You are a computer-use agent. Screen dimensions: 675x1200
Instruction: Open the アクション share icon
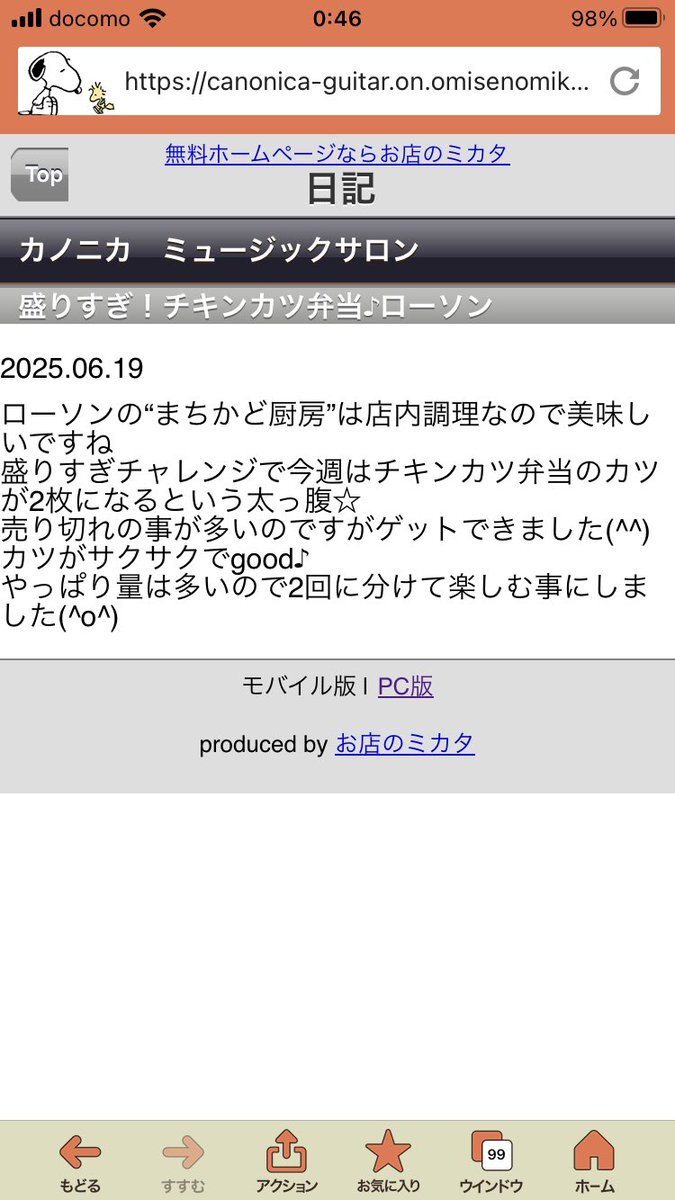(287, 1162)
